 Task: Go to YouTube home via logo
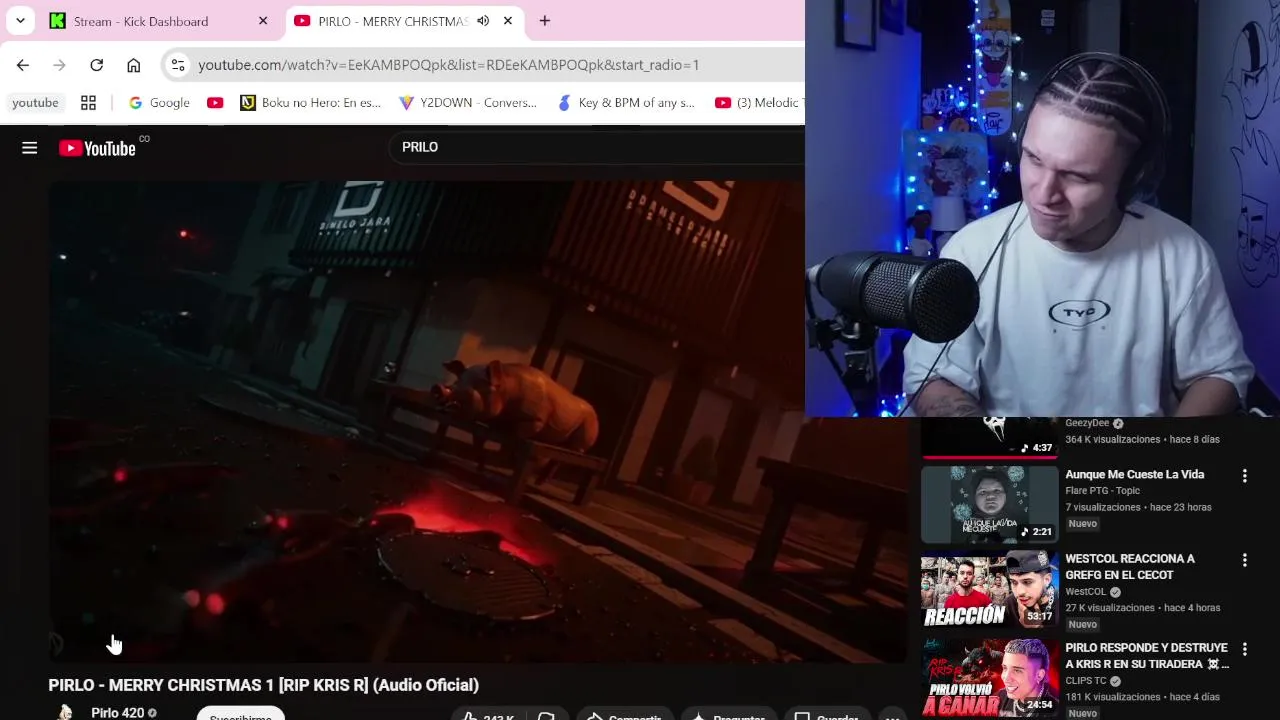97,148
